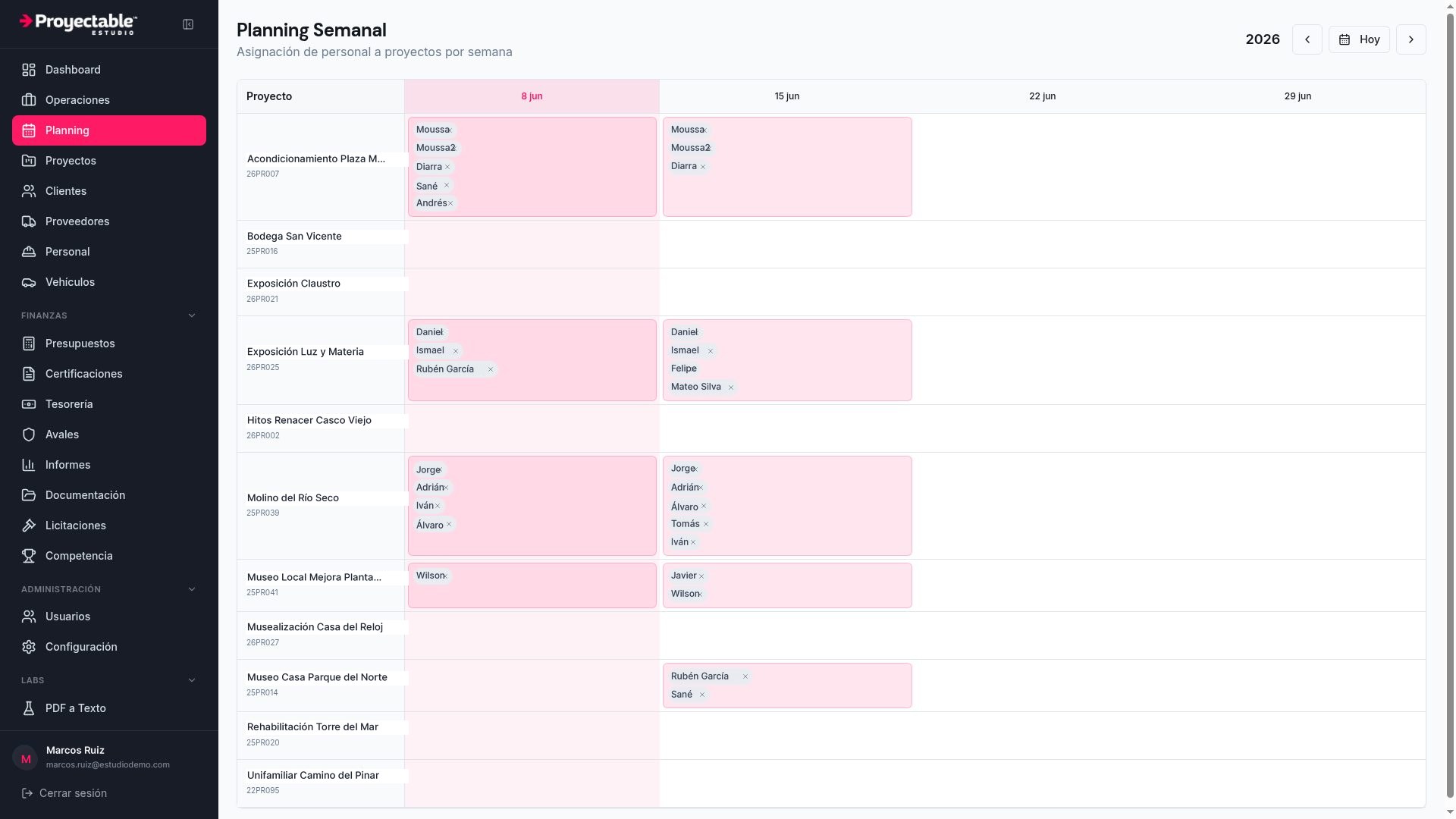Collapse the Labs section chevron
The image size is (1456, 819).
click(x=192, y=680)
